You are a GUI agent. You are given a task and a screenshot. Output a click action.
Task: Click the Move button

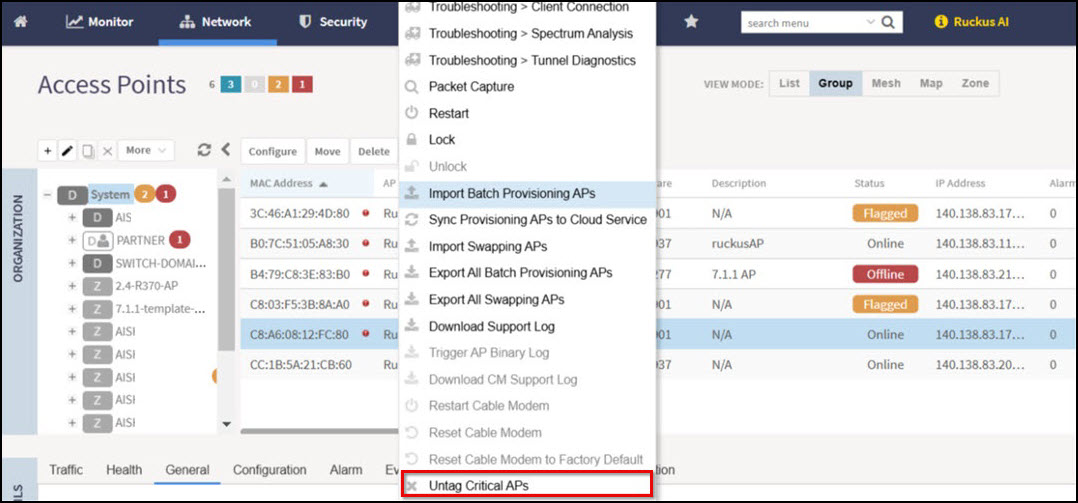coord(327,151)
